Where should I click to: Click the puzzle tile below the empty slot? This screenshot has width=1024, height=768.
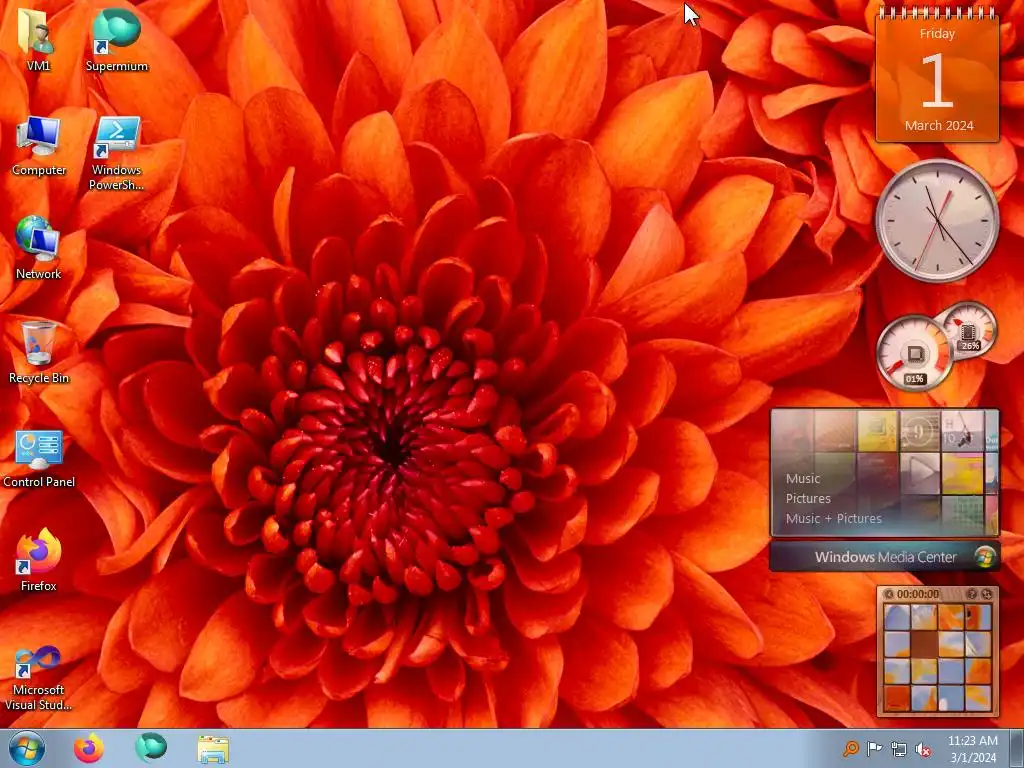click(x=924, y=671)
